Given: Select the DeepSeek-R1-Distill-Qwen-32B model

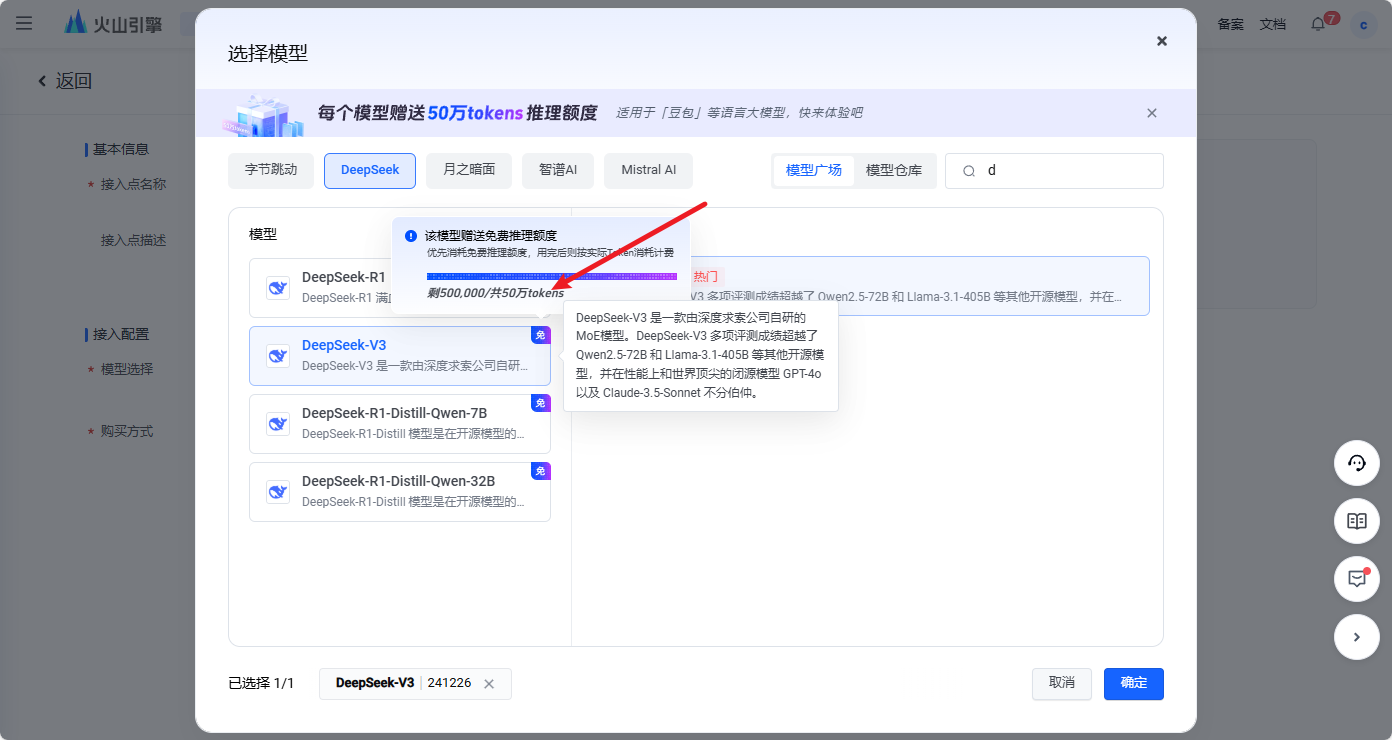Looking at the screenshot, I should [400, 492].
